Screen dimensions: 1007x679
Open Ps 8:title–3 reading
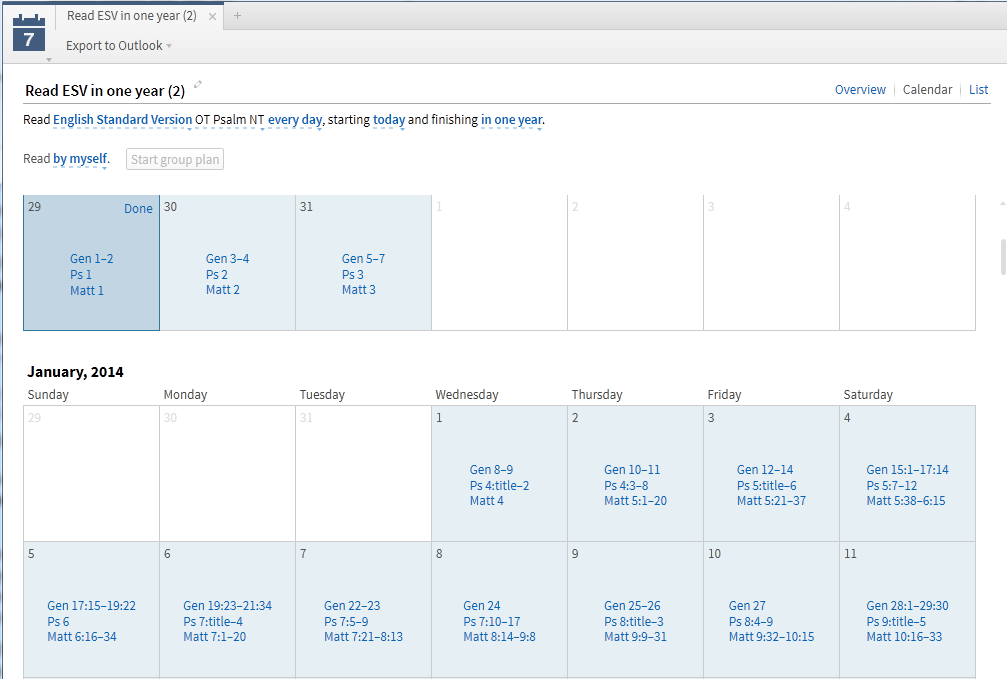pos(633,622)
